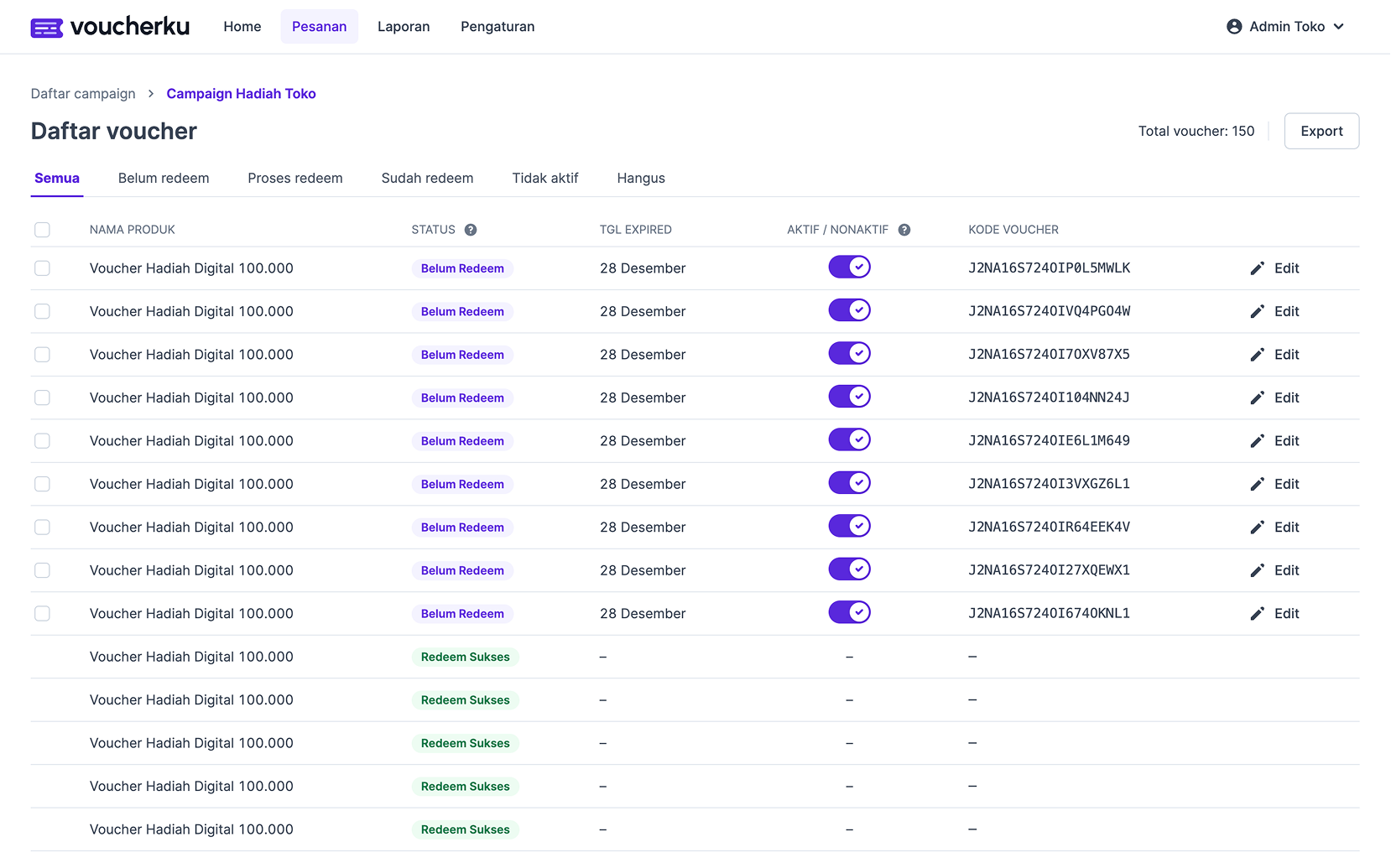This screenshot has width=1391, height=868.
Task: Click the Admin Toko profile avatar icon
Action: coord(1234,27)
